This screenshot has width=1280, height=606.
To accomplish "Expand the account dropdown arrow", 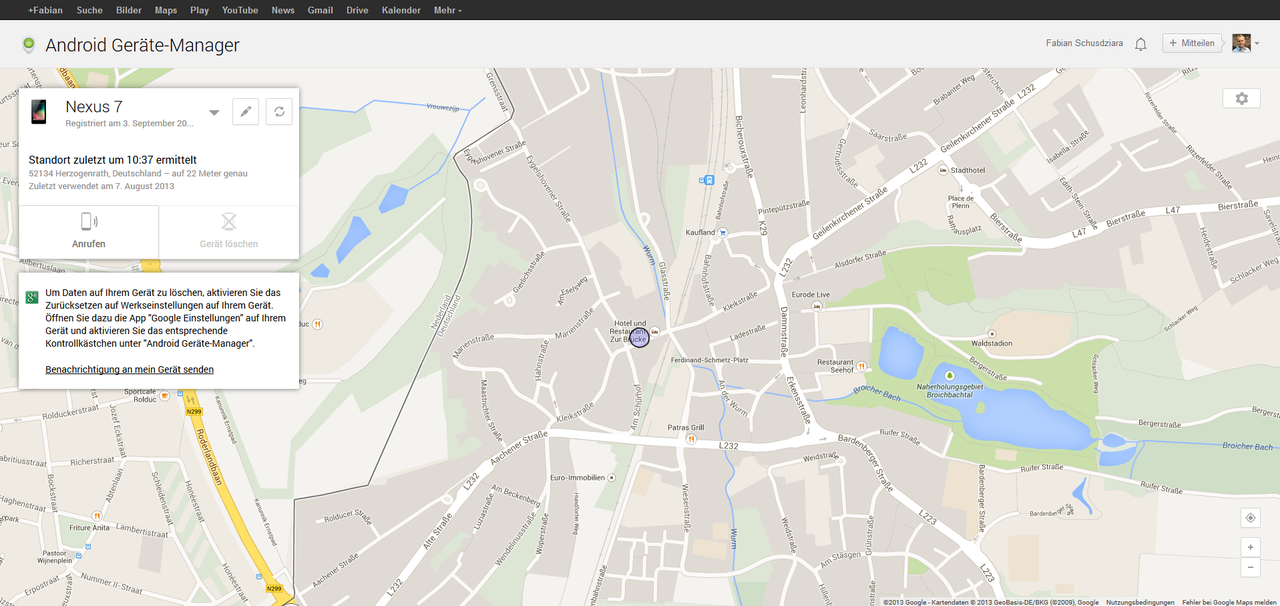I will click(x=1257, y=43).
